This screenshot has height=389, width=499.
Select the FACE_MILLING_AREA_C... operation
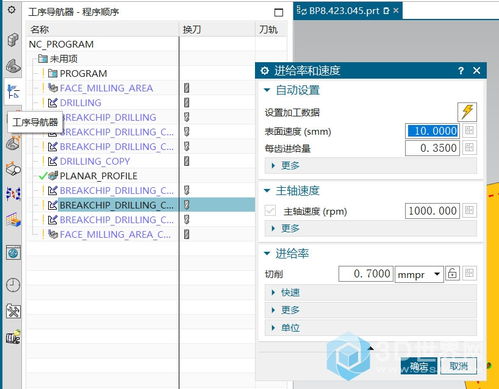coord(115,234)
